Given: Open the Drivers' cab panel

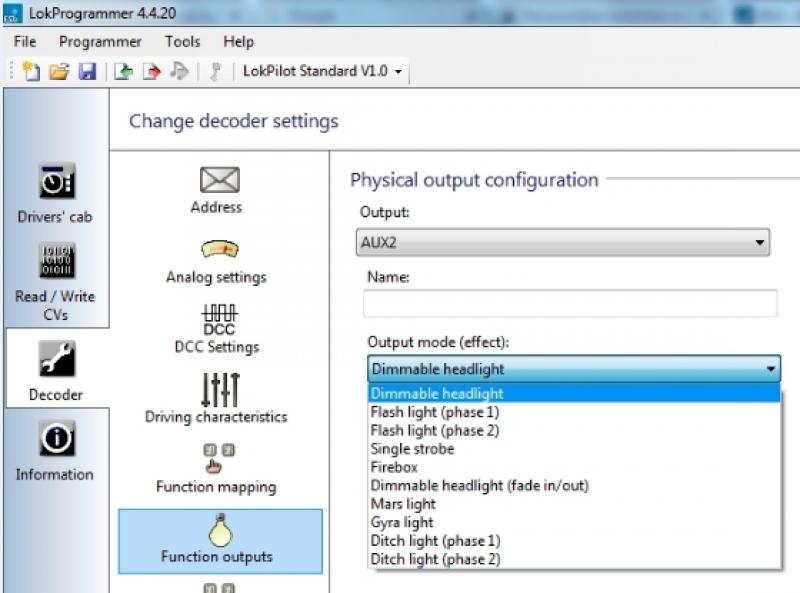Looking at the screenshot, I should tap(55, 193).
